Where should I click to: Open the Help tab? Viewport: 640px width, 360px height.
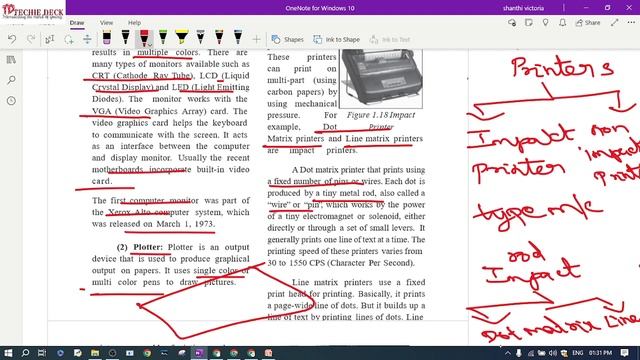pos(134,23)
